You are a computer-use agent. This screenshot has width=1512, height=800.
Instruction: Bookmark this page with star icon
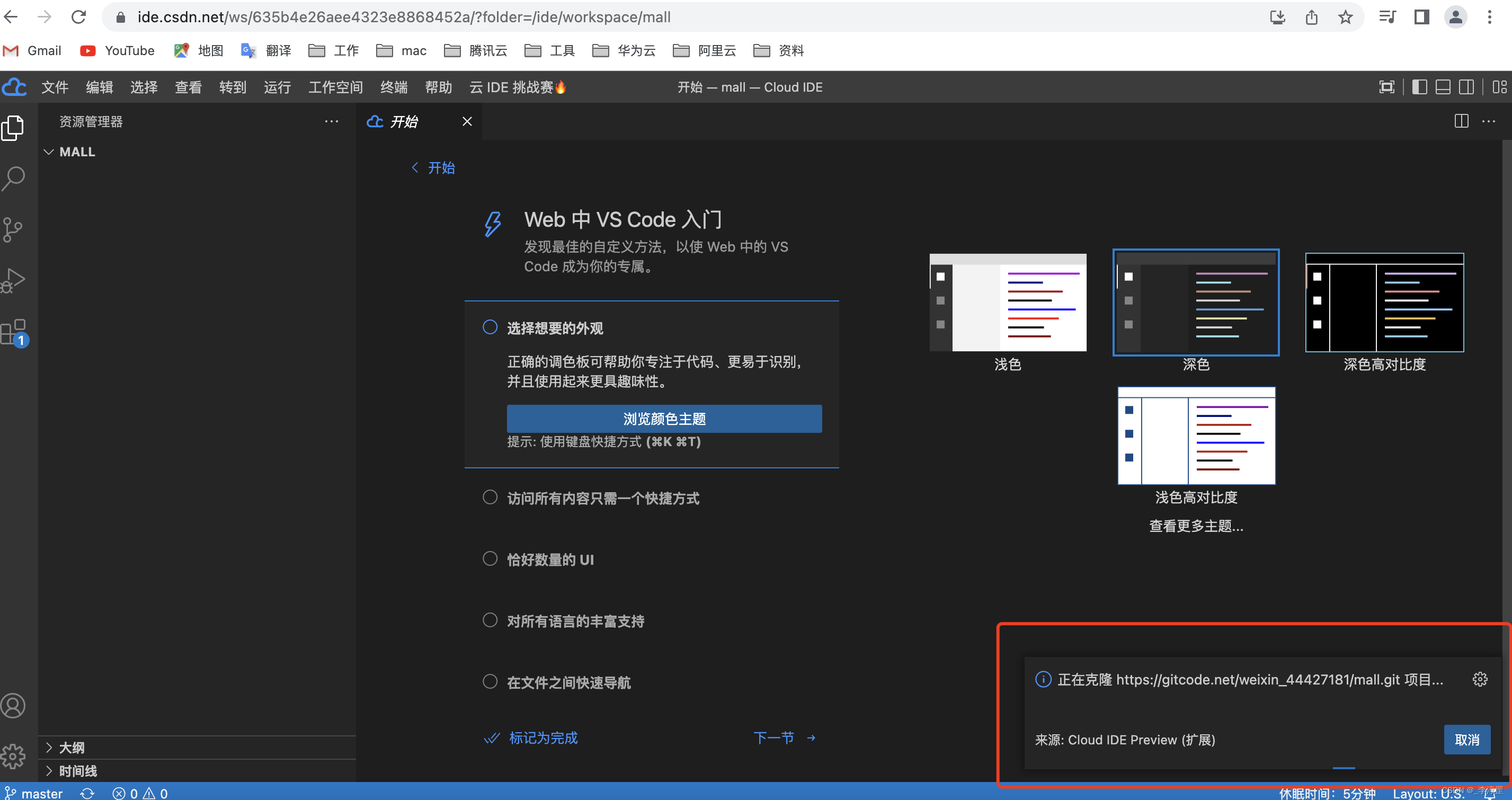click(1345, 17)
